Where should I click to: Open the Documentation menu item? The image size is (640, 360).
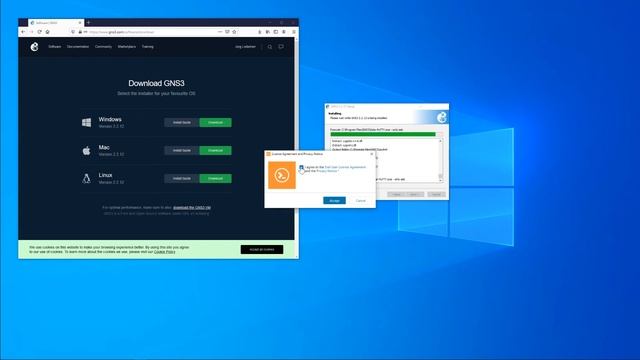tap(78, 47)
